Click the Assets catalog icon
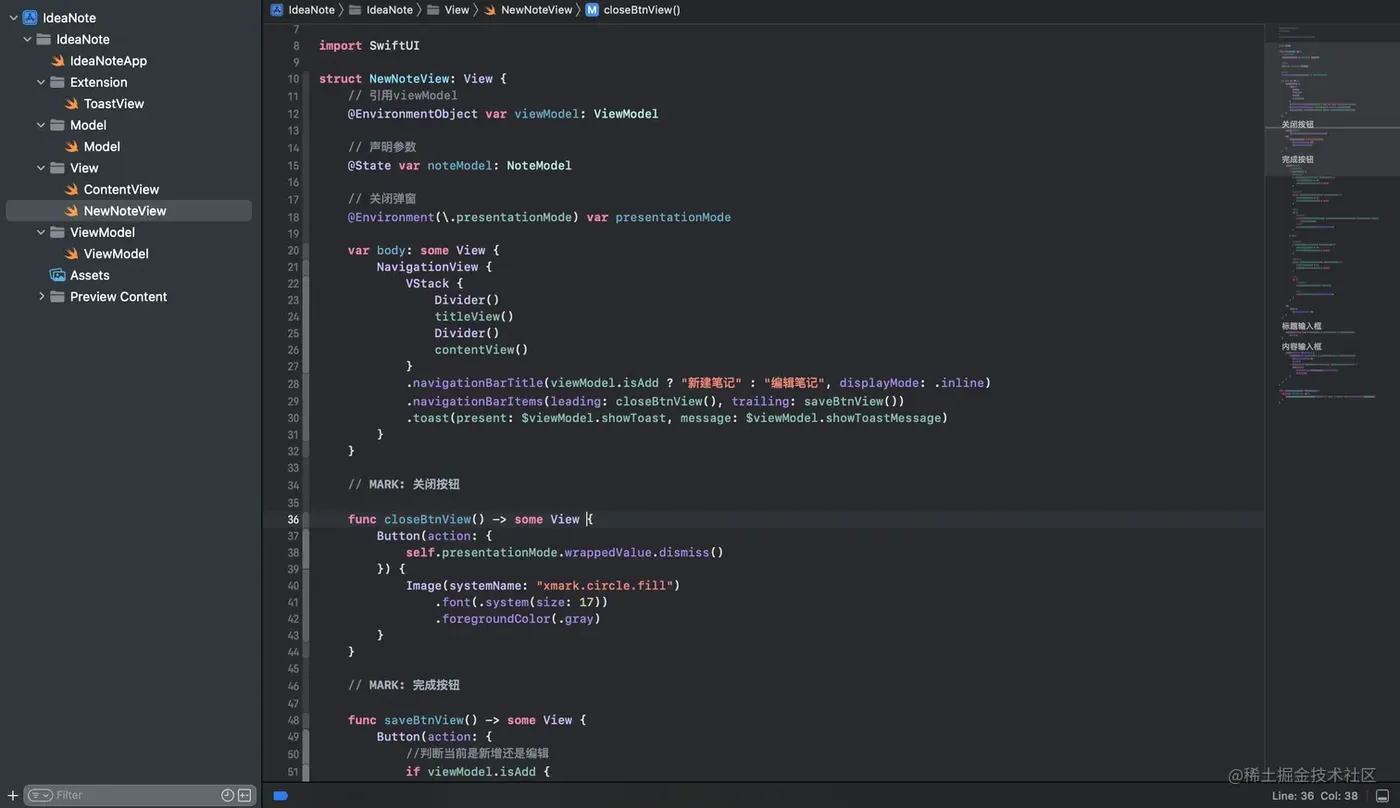Viewport: 1400px width, 808px height. [58, 275]
